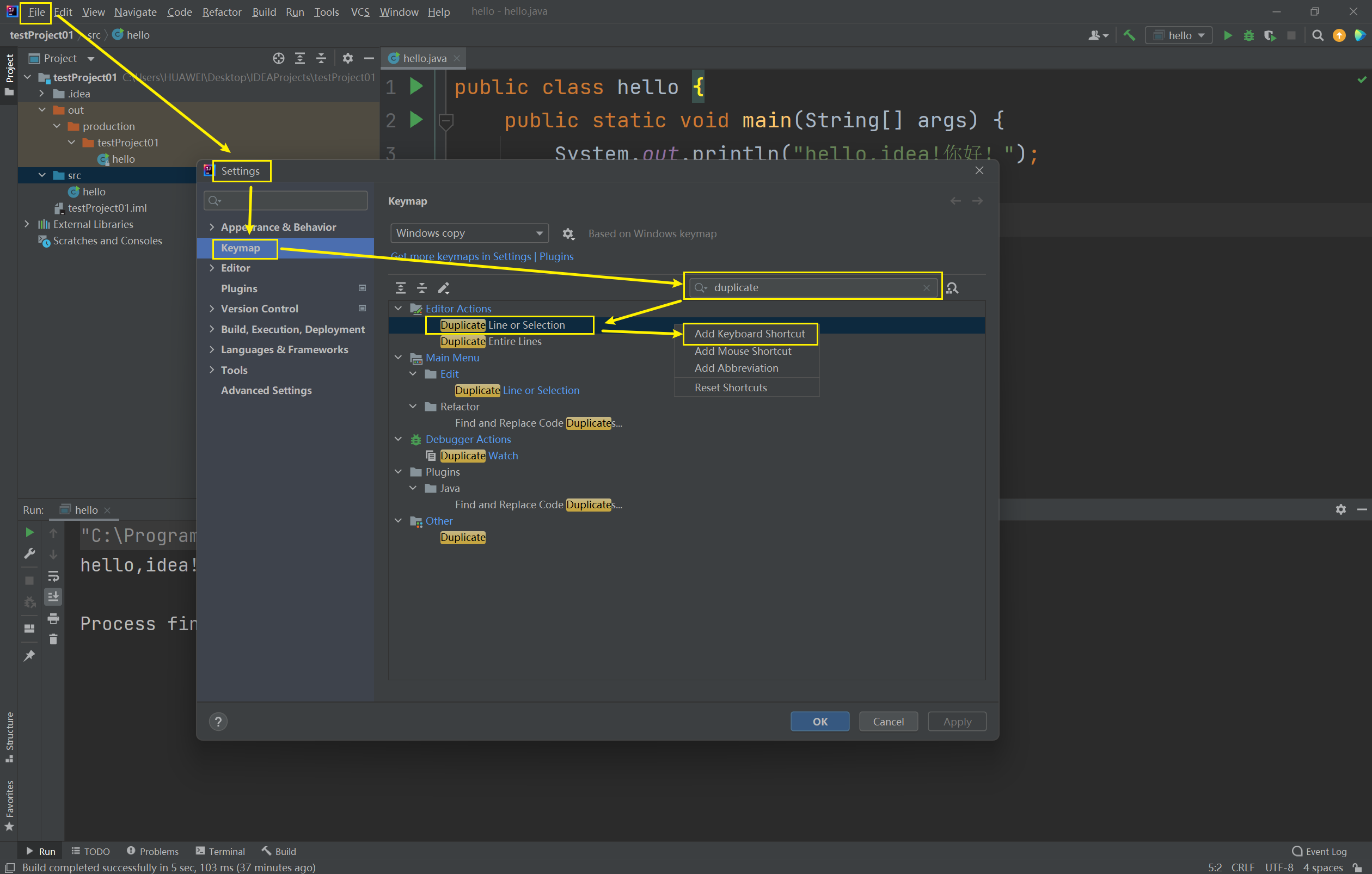Toggle the scroll to end icon in the Run panel
The height and width of the screenshot is (874, 1372).
(x=53, y=596)
